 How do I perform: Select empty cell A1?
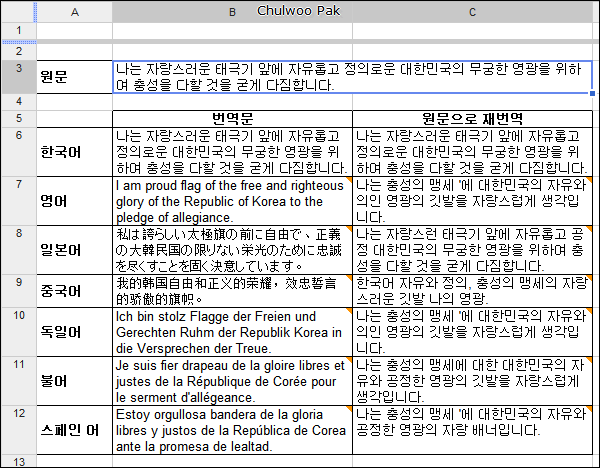coord(75,31)
